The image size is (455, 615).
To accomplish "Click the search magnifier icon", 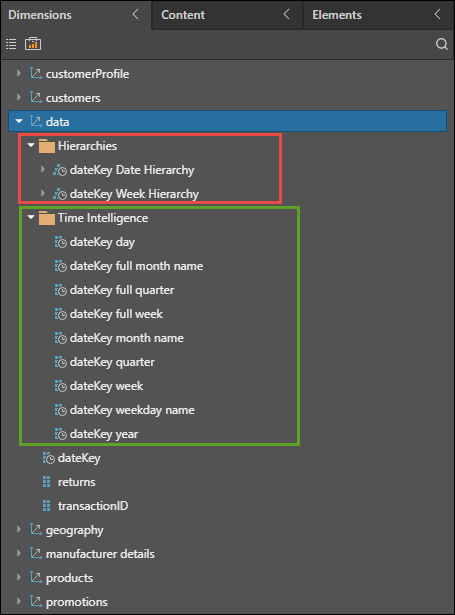I will coord(442,44).
